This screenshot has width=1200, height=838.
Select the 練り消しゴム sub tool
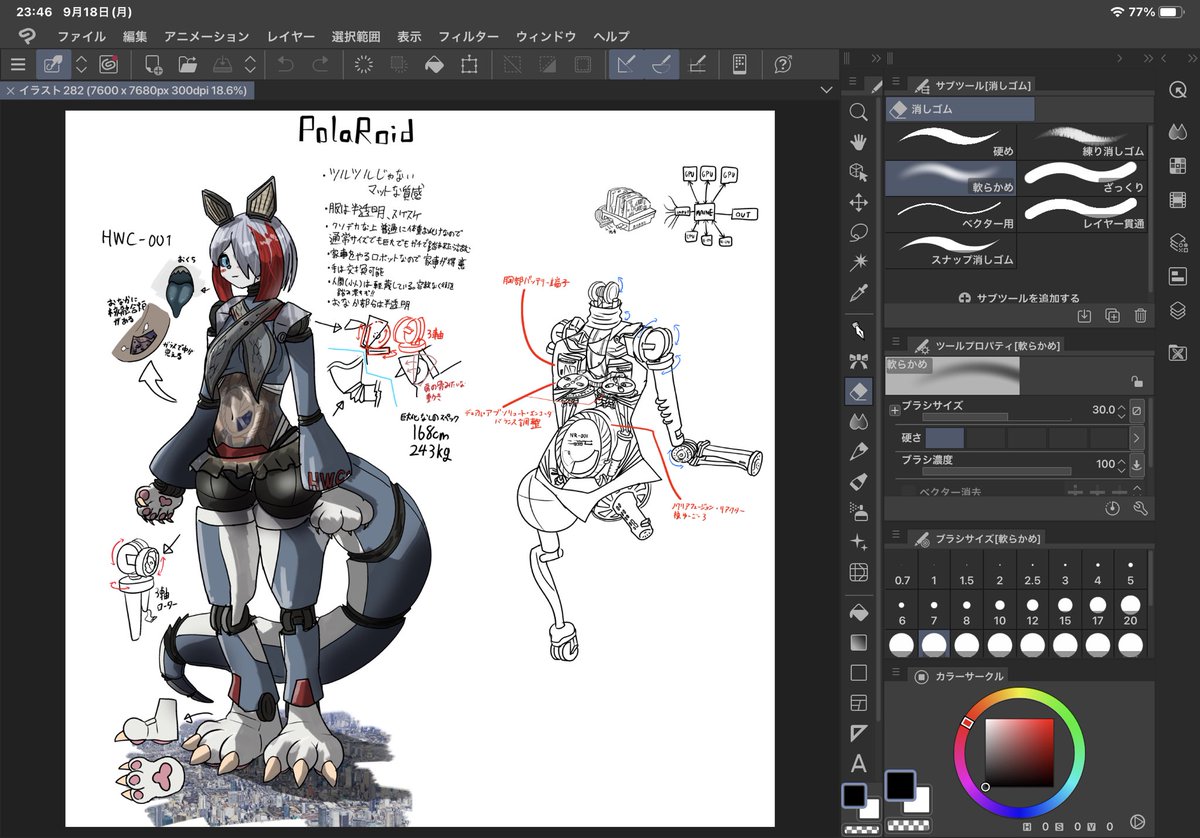tap(1083, 141)
